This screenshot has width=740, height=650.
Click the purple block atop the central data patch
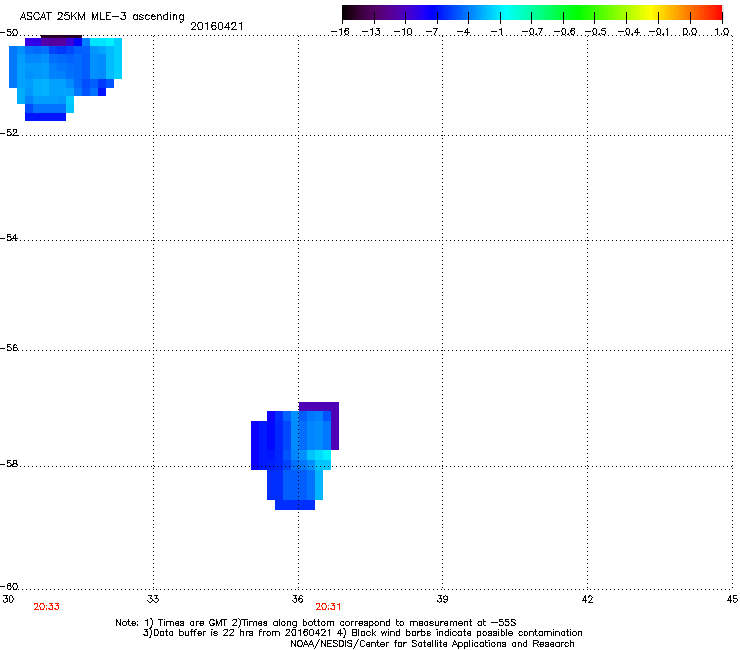pos(319,406)
